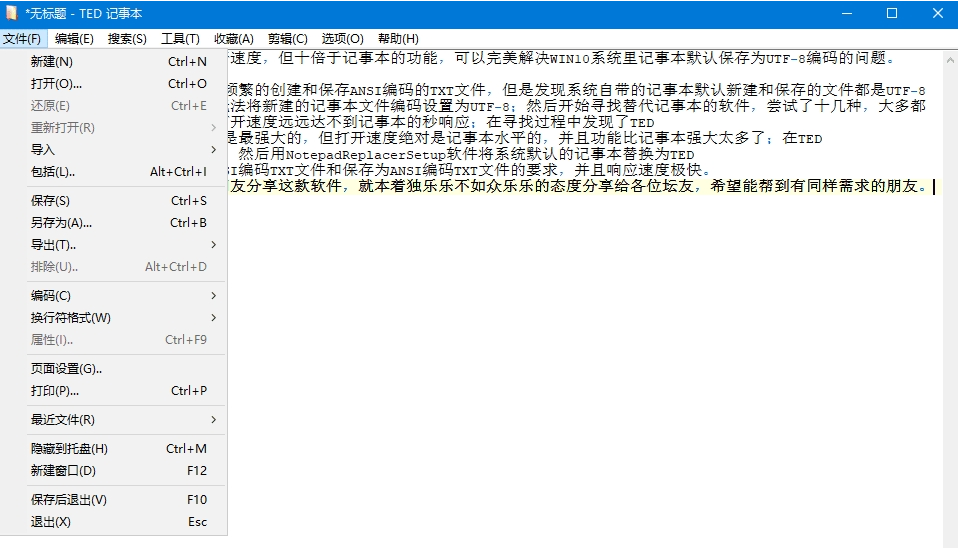
Task: Place cursor at end of highlighted last text line
Action: coord(932,186)
